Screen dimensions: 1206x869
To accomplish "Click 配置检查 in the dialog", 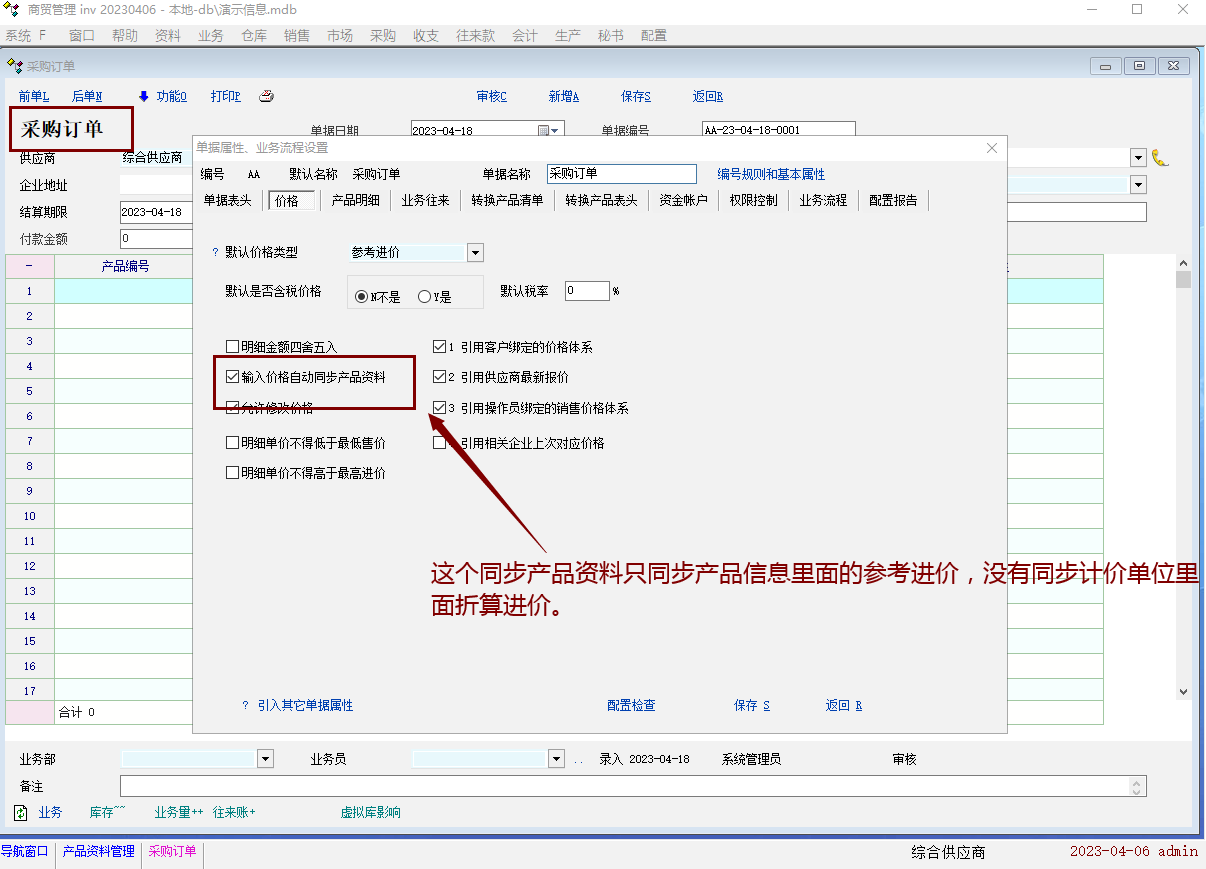I will point(631,705).
